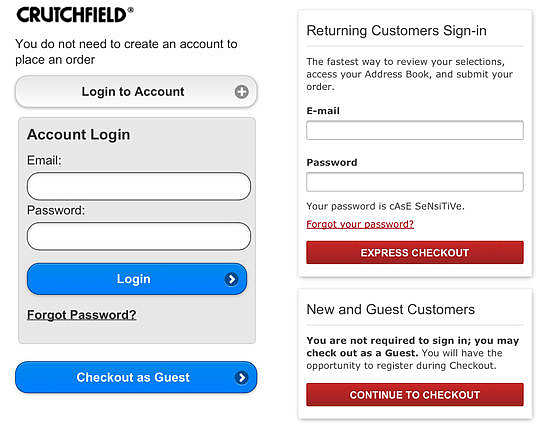
Task: Click the Crutchfield logo
Action: coord(75,15)
